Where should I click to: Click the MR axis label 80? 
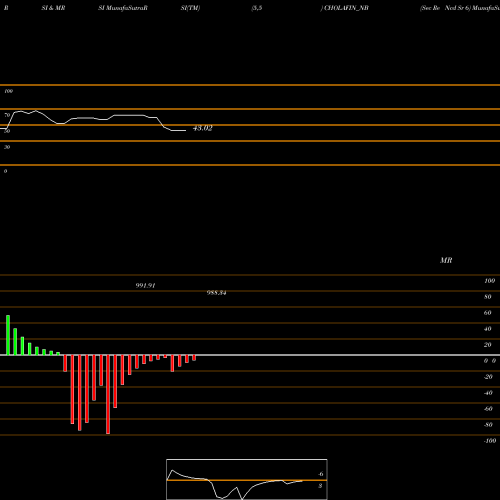pos(488,297)
